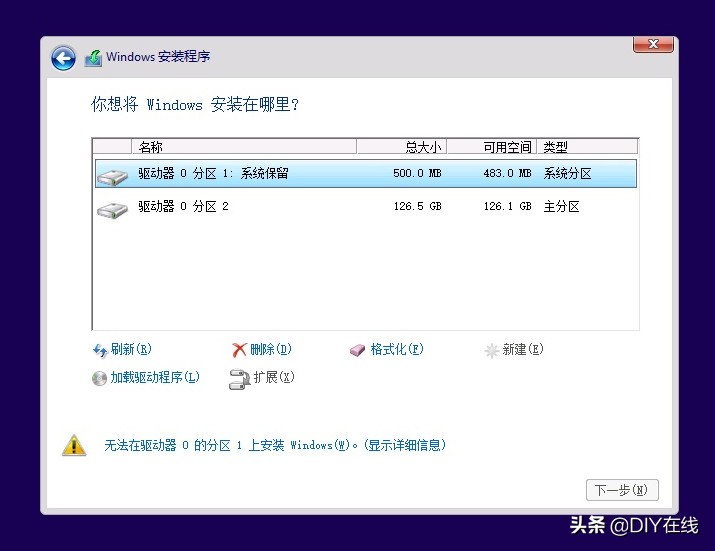Click the 126.5 GB total size cell
This screenshot has width=715, height=551.
[x=417, y=207]
